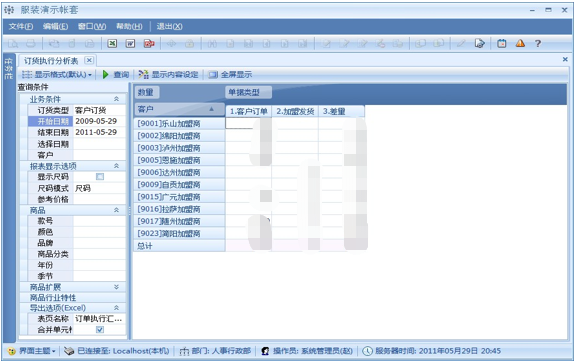Click the 单据类型 field button
Viewport: 576px width, 363px height.
248,92
